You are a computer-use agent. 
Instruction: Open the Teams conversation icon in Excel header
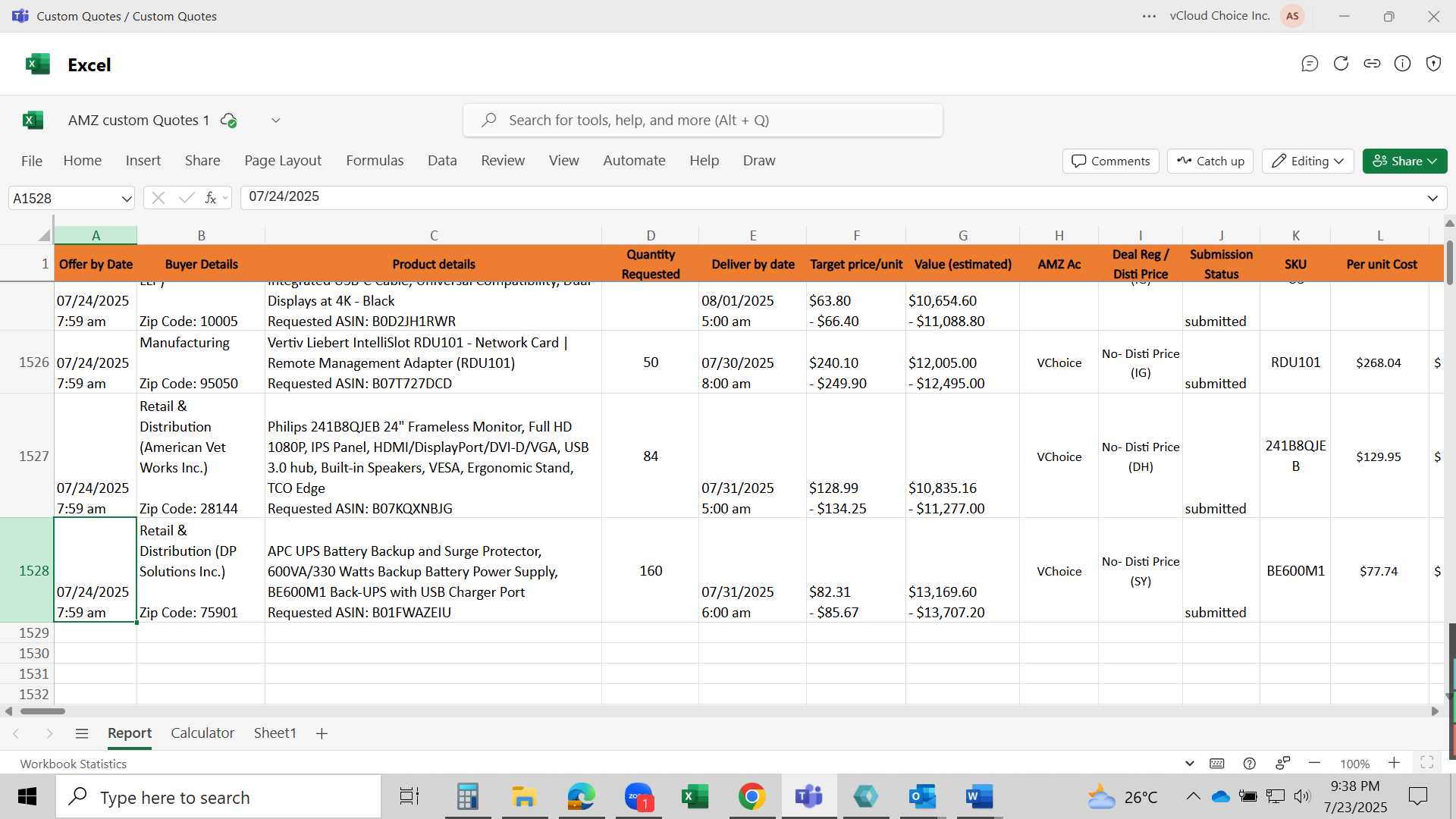(1310, 64)
